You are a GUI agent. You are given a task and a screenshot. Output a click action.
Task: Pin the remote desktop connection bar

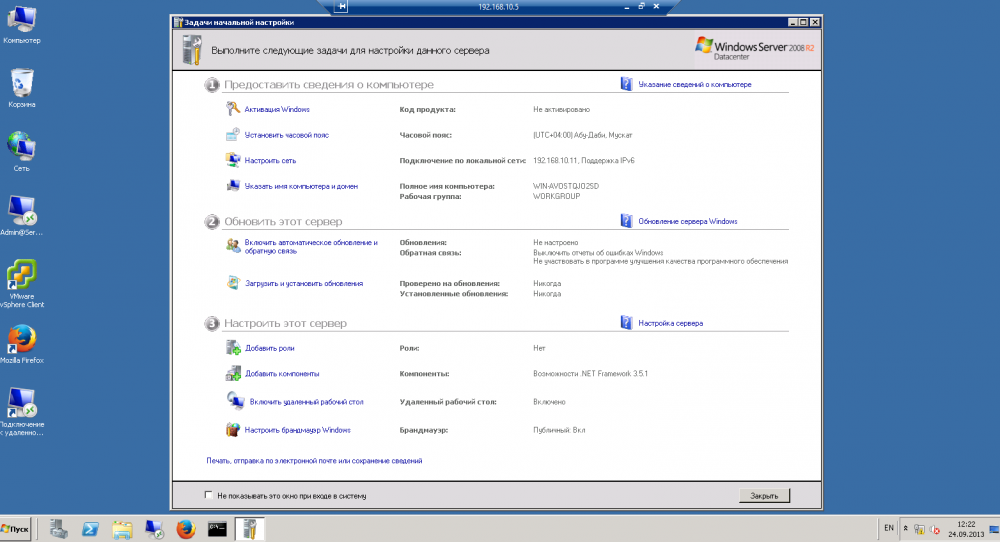[342, 6]
